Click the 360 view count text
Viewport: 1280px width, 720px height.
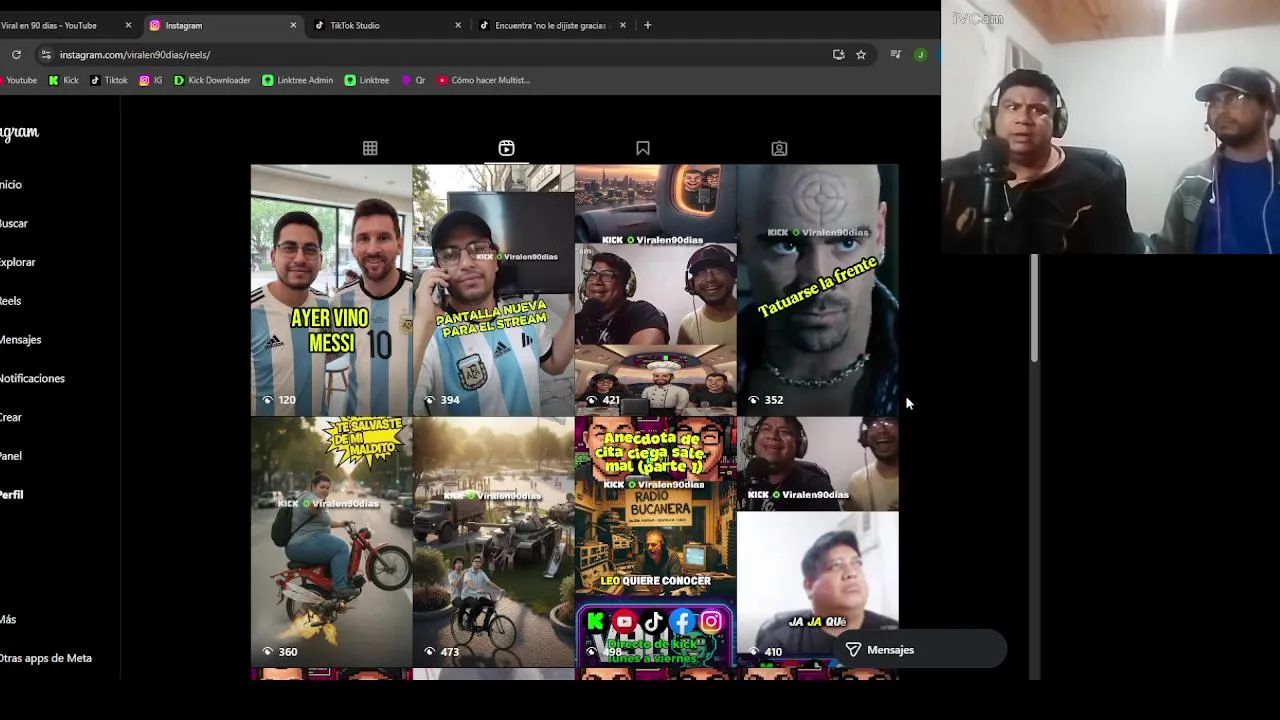tap(288, 652)
